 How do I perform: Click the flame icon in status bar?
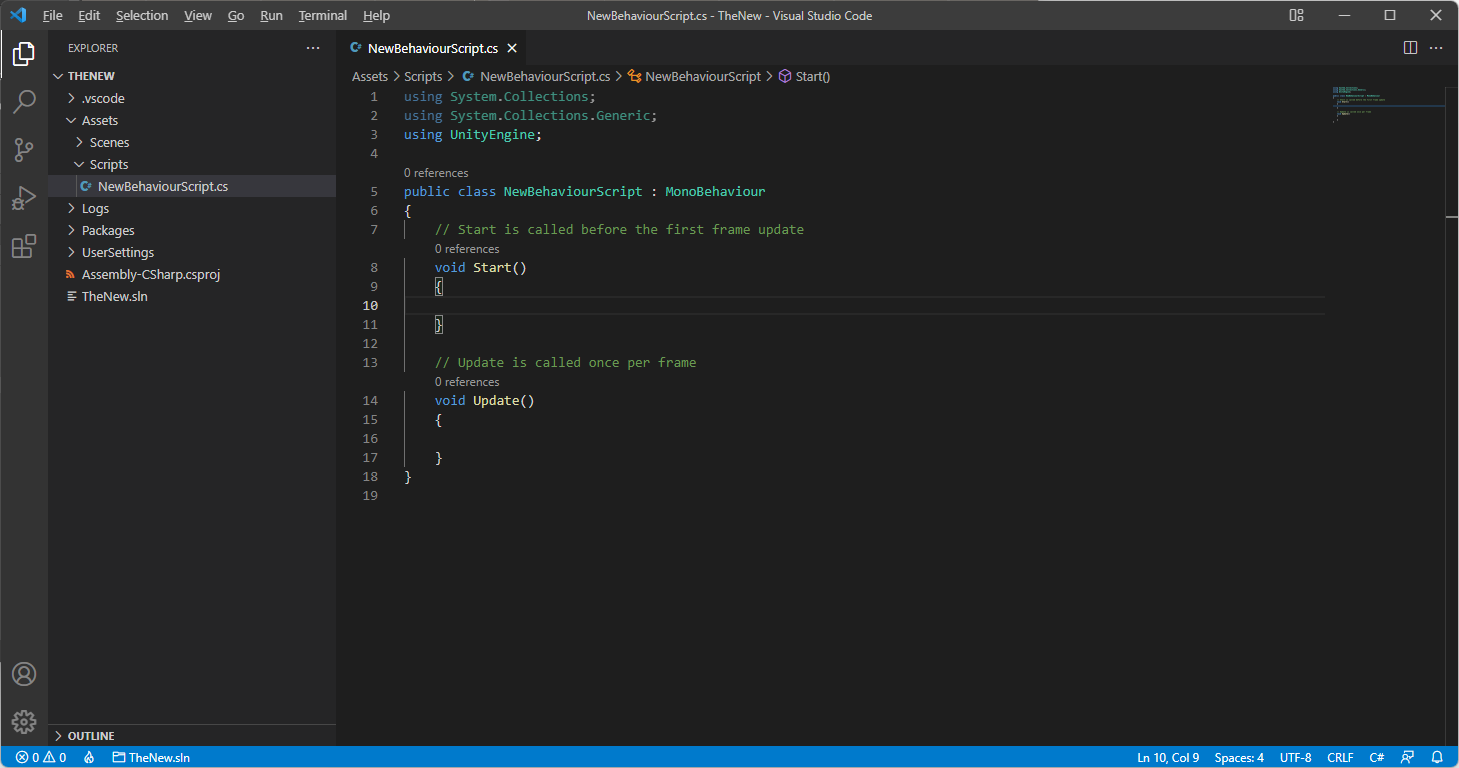click(x=89, y=757)
